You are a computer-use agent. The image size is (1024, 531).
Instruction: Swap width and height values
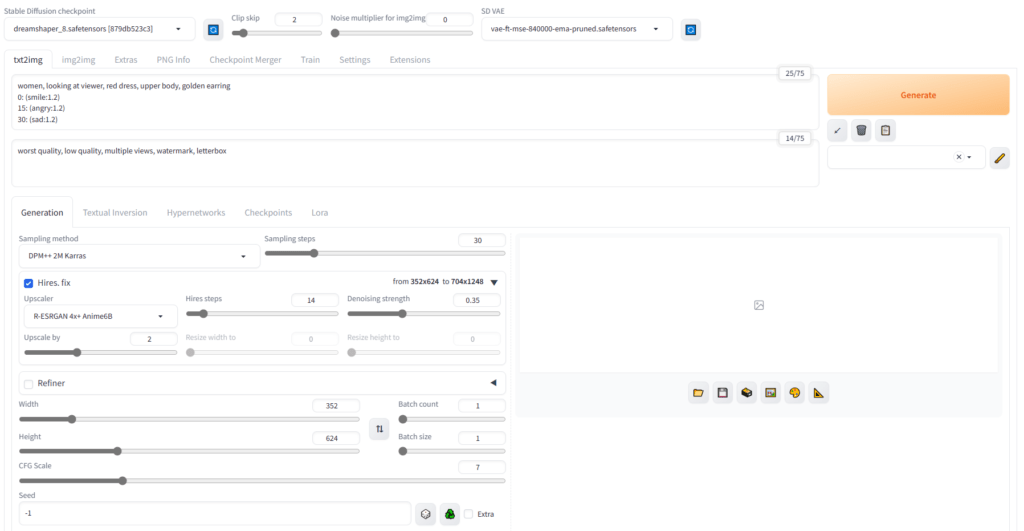379,429
